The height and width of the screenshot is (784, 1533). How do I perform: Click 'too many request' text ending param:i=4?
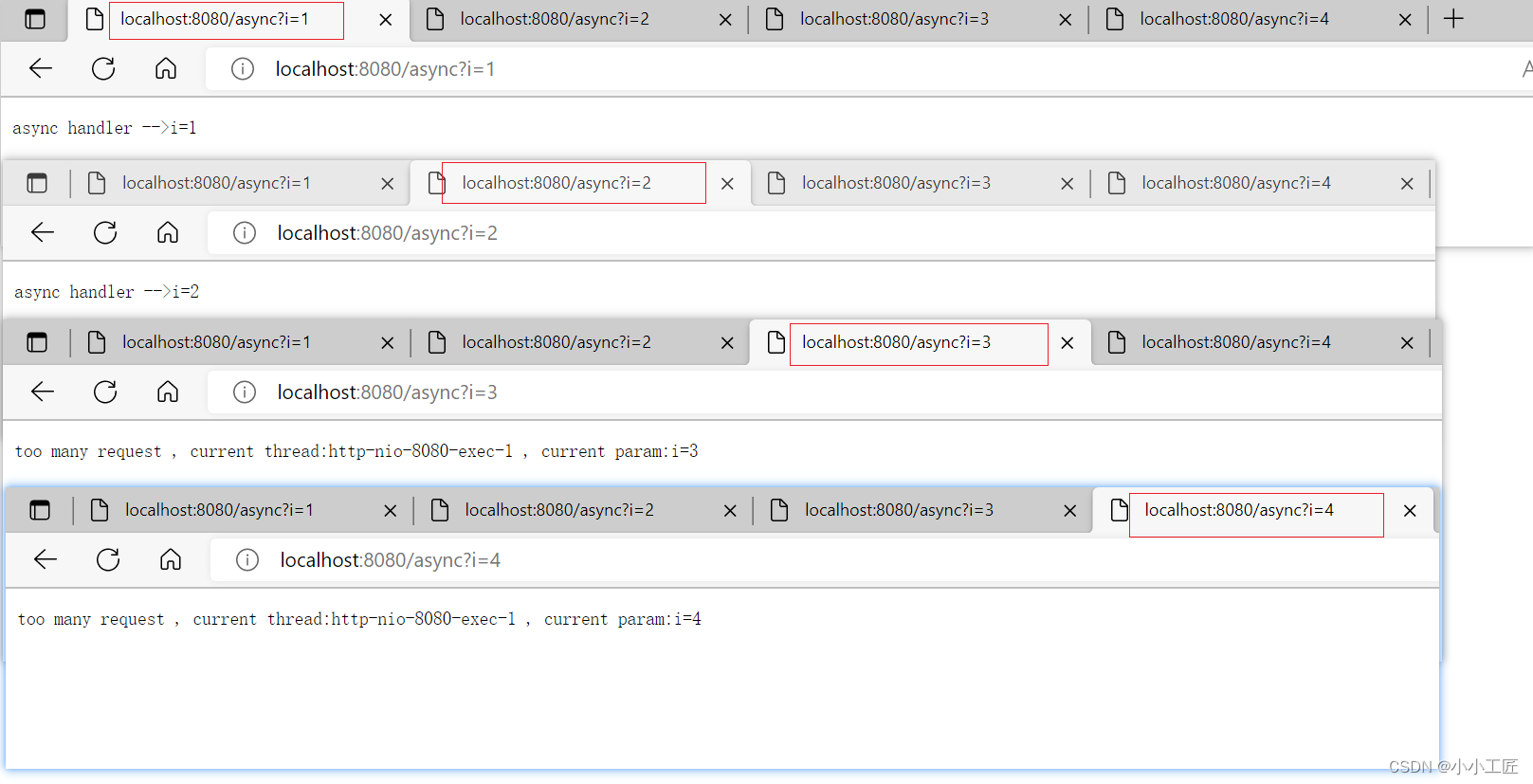(359, 619)
